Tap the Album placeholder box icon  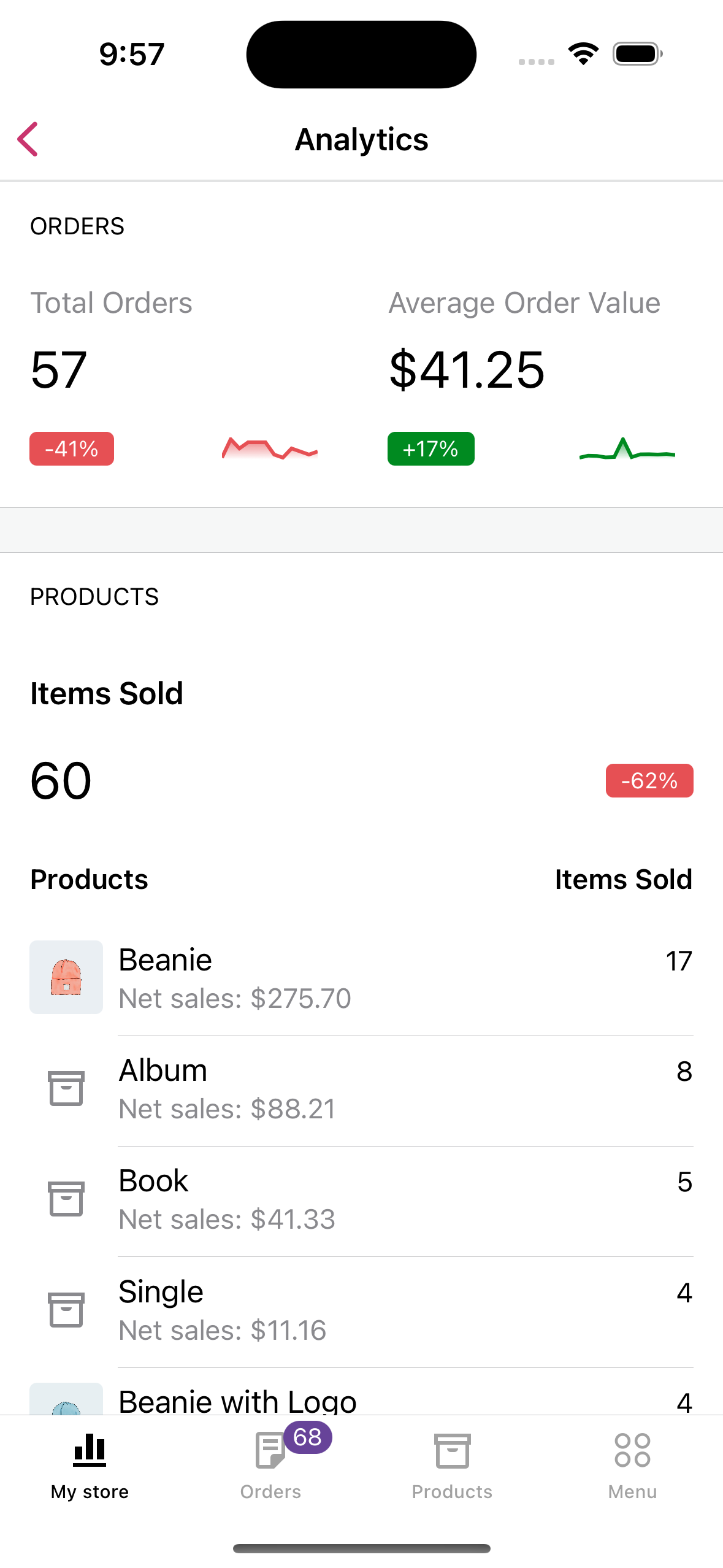click(x=66, y=1088)
